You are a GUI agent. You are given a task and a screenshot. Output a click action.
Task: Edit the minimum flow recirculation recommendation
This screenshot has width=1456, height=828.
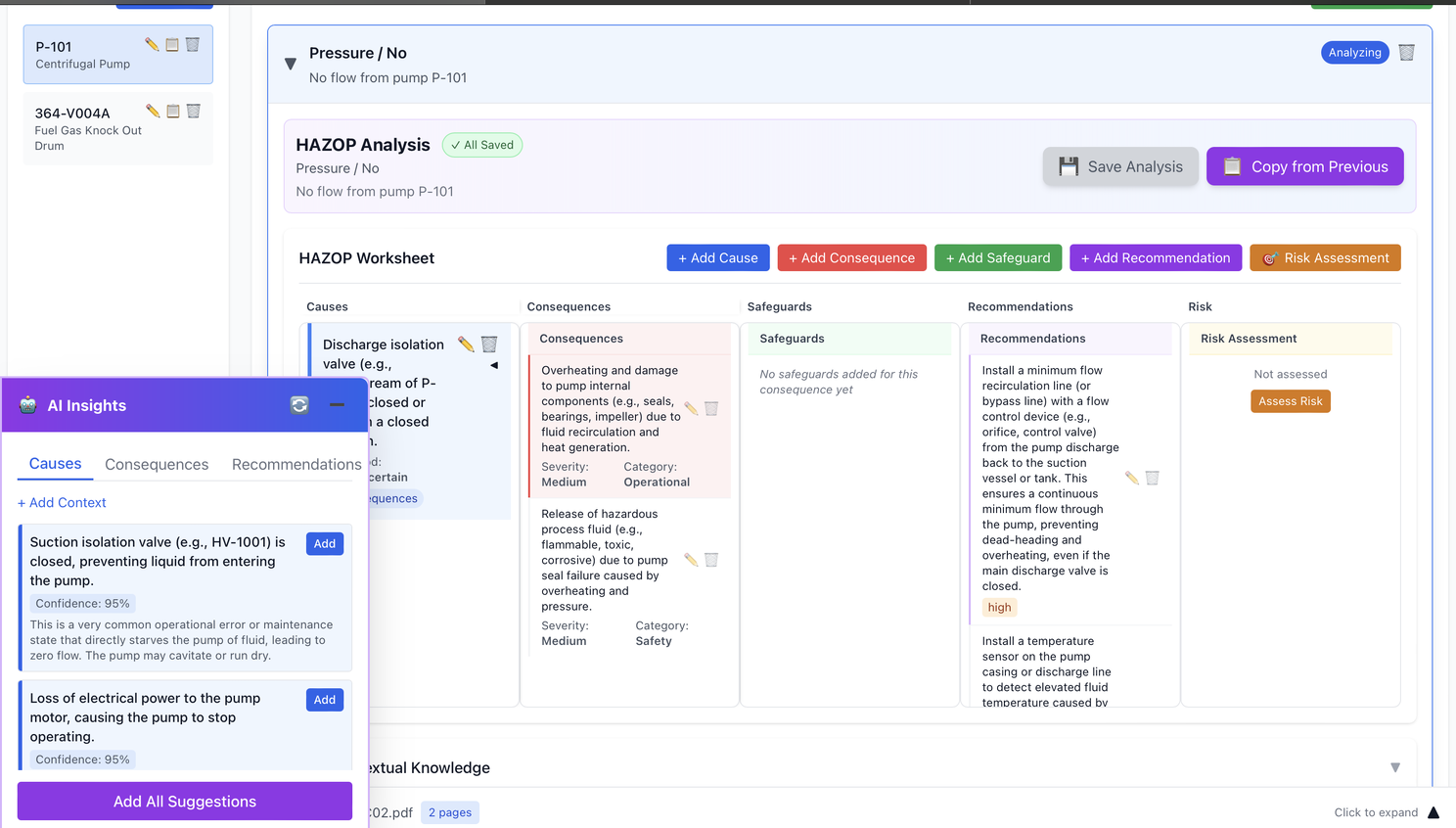click(x=1132, y=478)
